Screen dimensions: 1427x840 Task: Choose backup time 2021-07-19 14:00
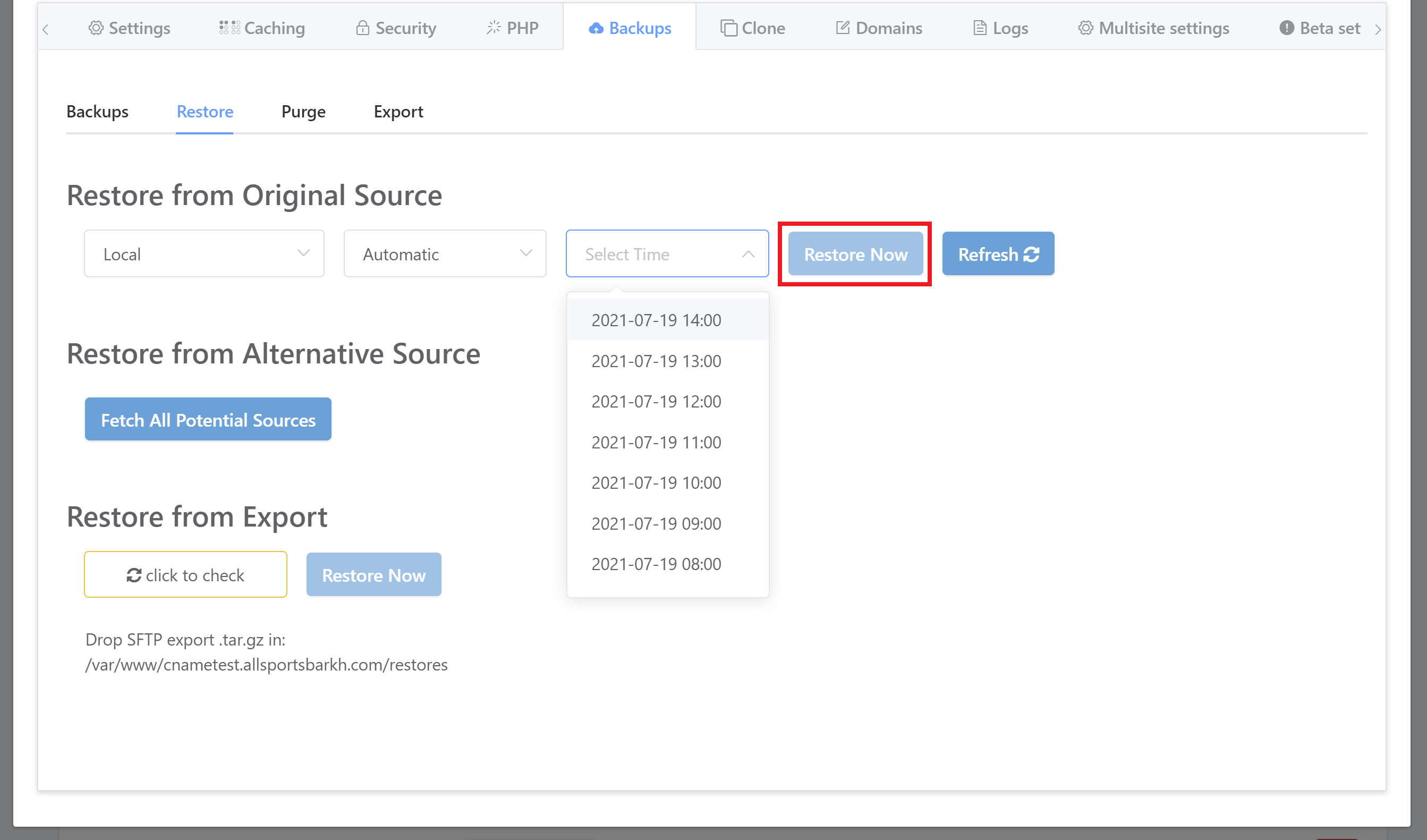[668, 320]
